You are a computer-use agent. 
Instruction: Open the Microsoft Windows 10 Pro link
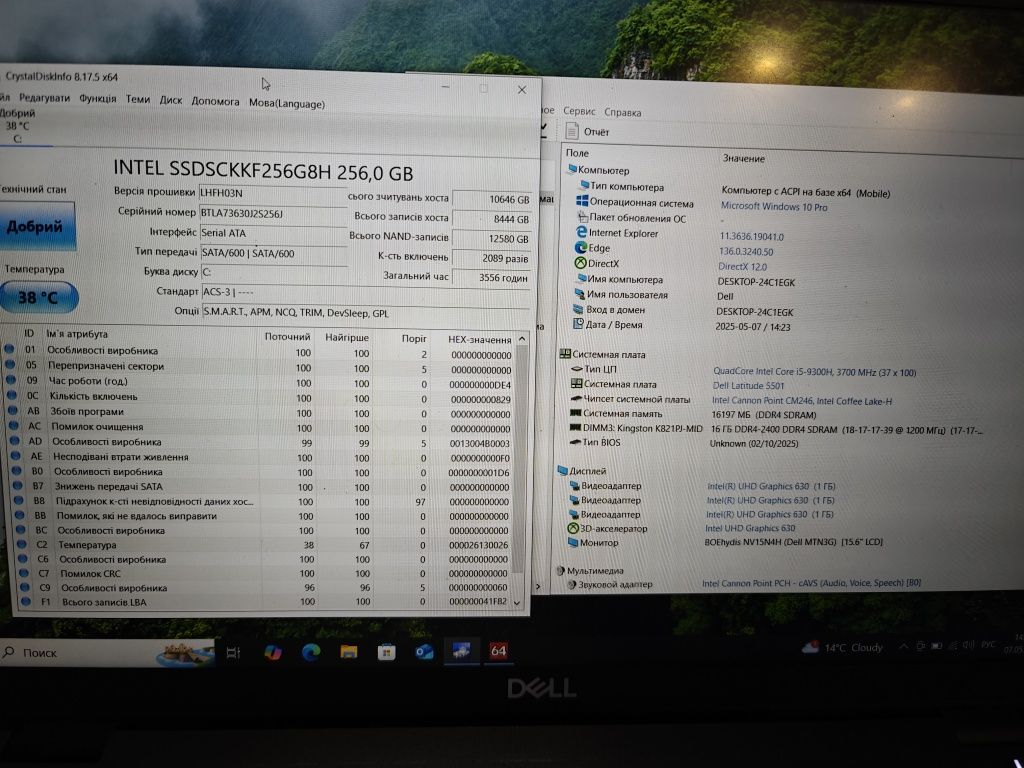click(x=774, y=206)
